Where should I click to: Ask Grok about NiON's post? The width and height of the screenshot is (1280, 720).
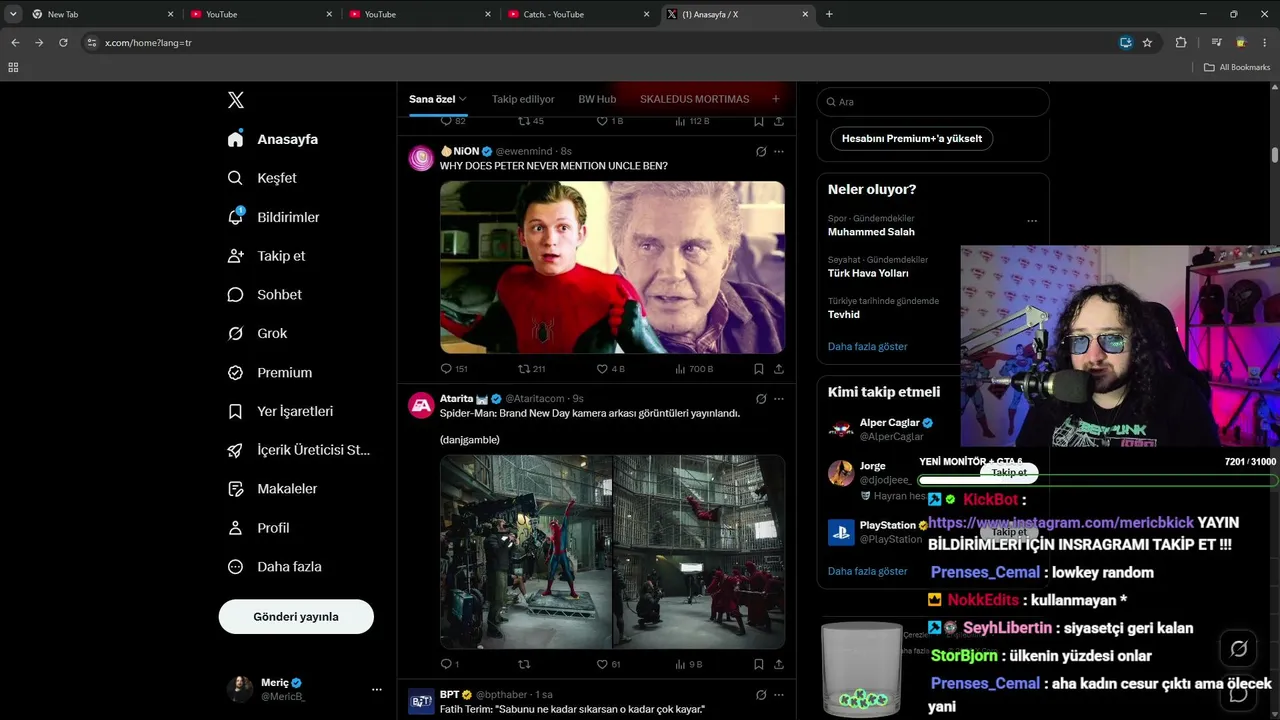click(x=761, y=151)
